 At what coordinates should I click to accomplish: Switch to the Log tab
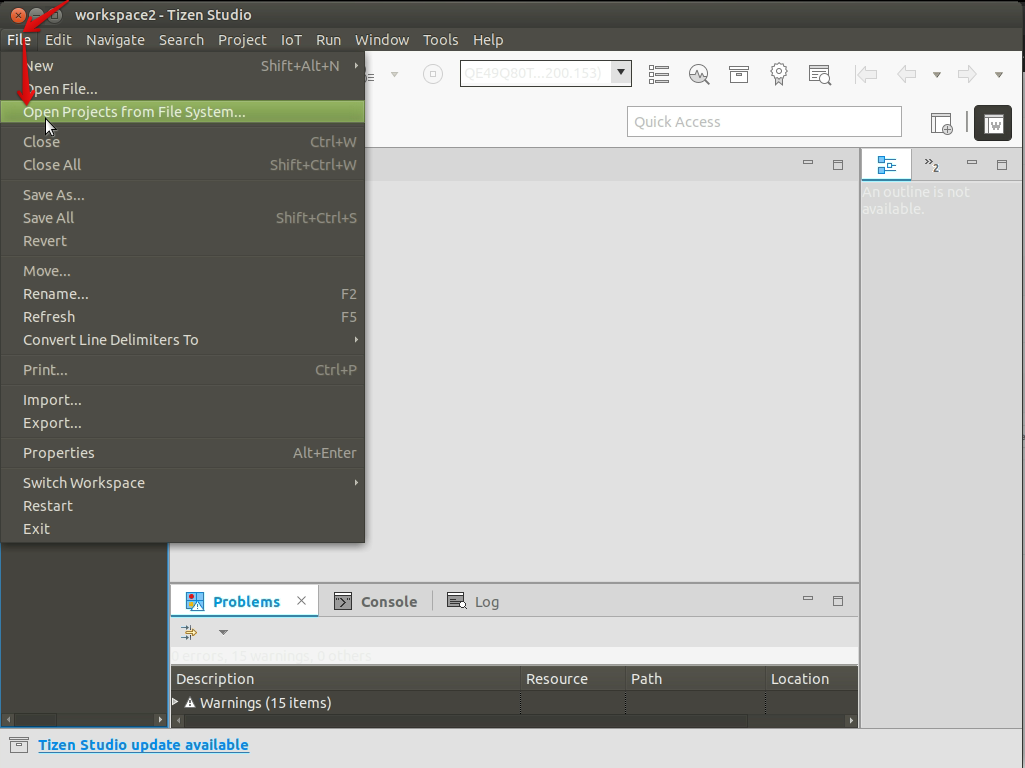tap(473, 601)
